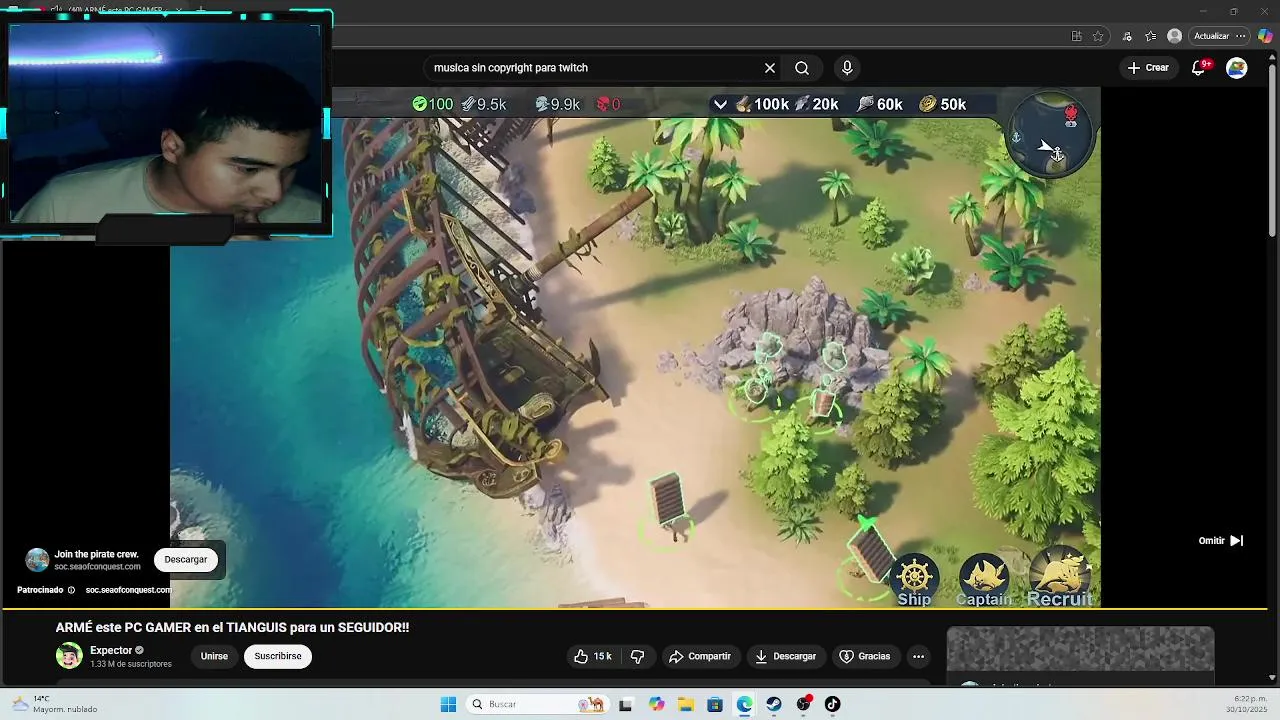Viewport: 1280px width, 720px height.
Task: Open the Expector channel name link
Action: click(111, 650)
